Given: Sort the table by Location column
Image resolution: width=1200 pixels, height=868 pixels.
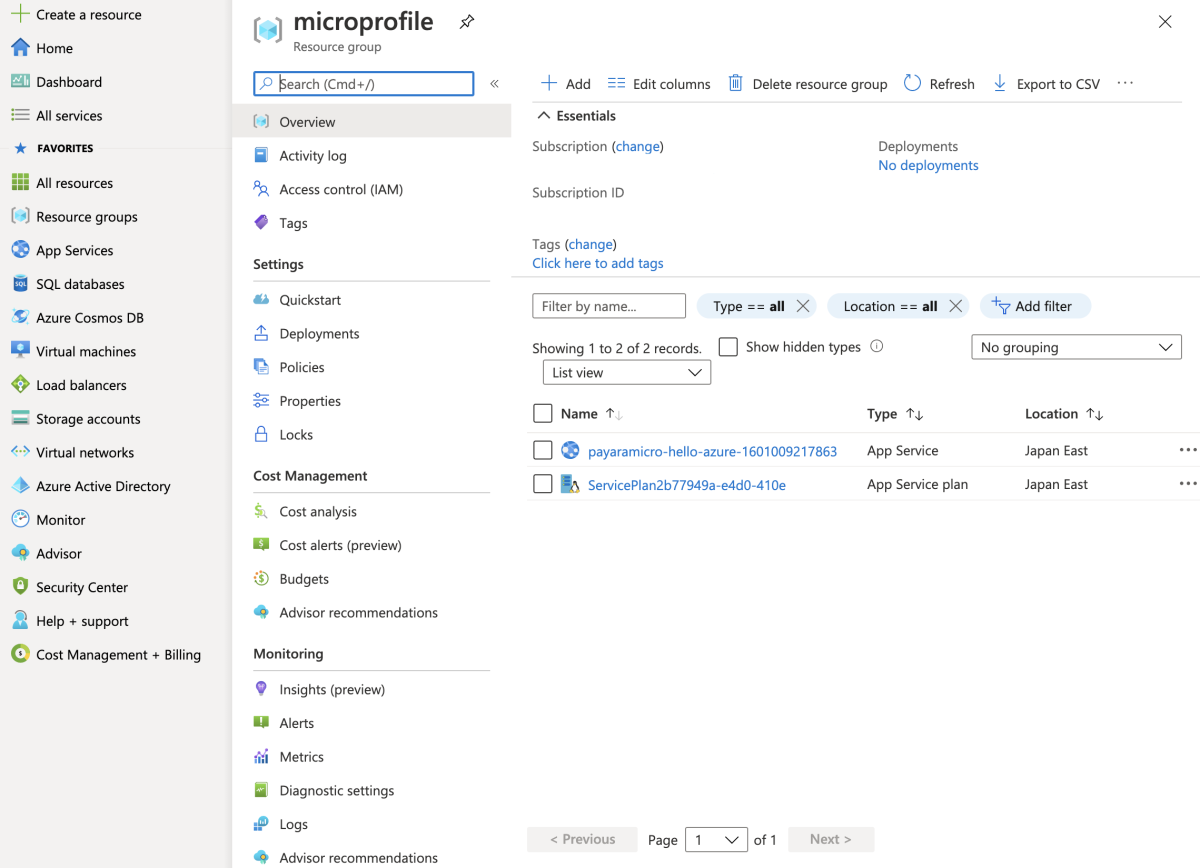Looking at the screenshot, I should pos(1094,414).
